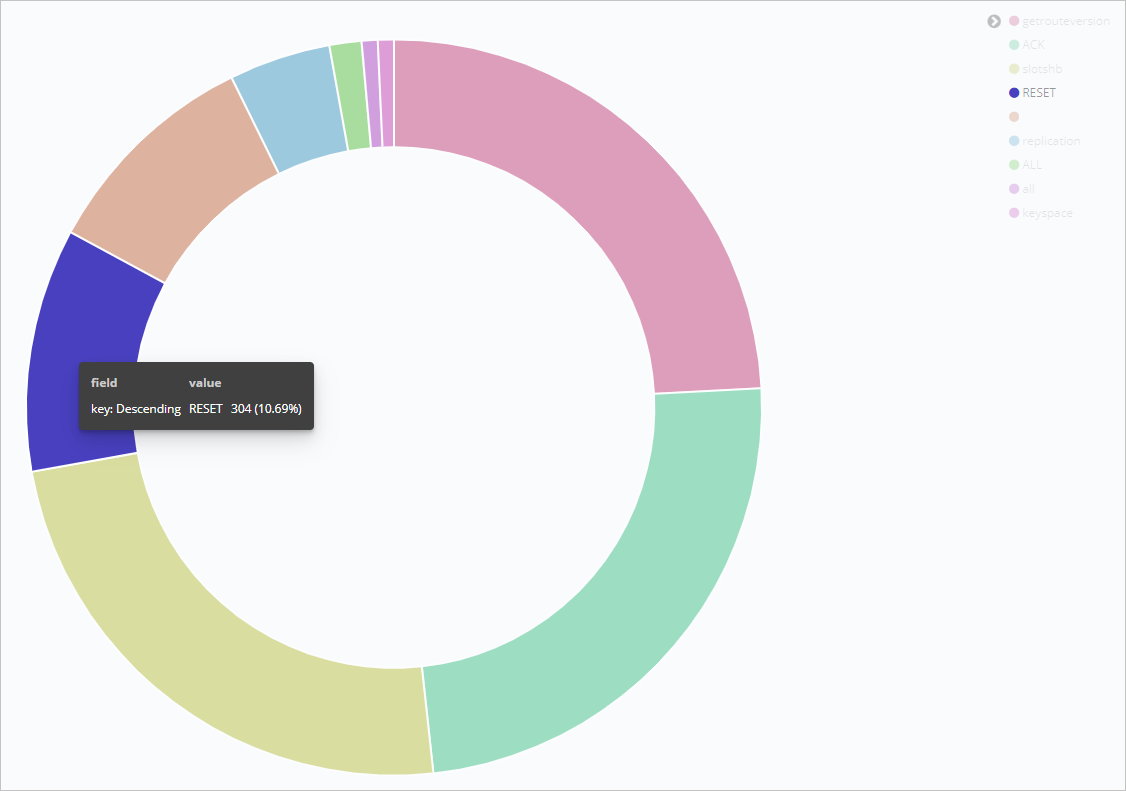Select the getrouteversion legend entry
This screenshot has height=791, width=1126.
point(1059,21)
